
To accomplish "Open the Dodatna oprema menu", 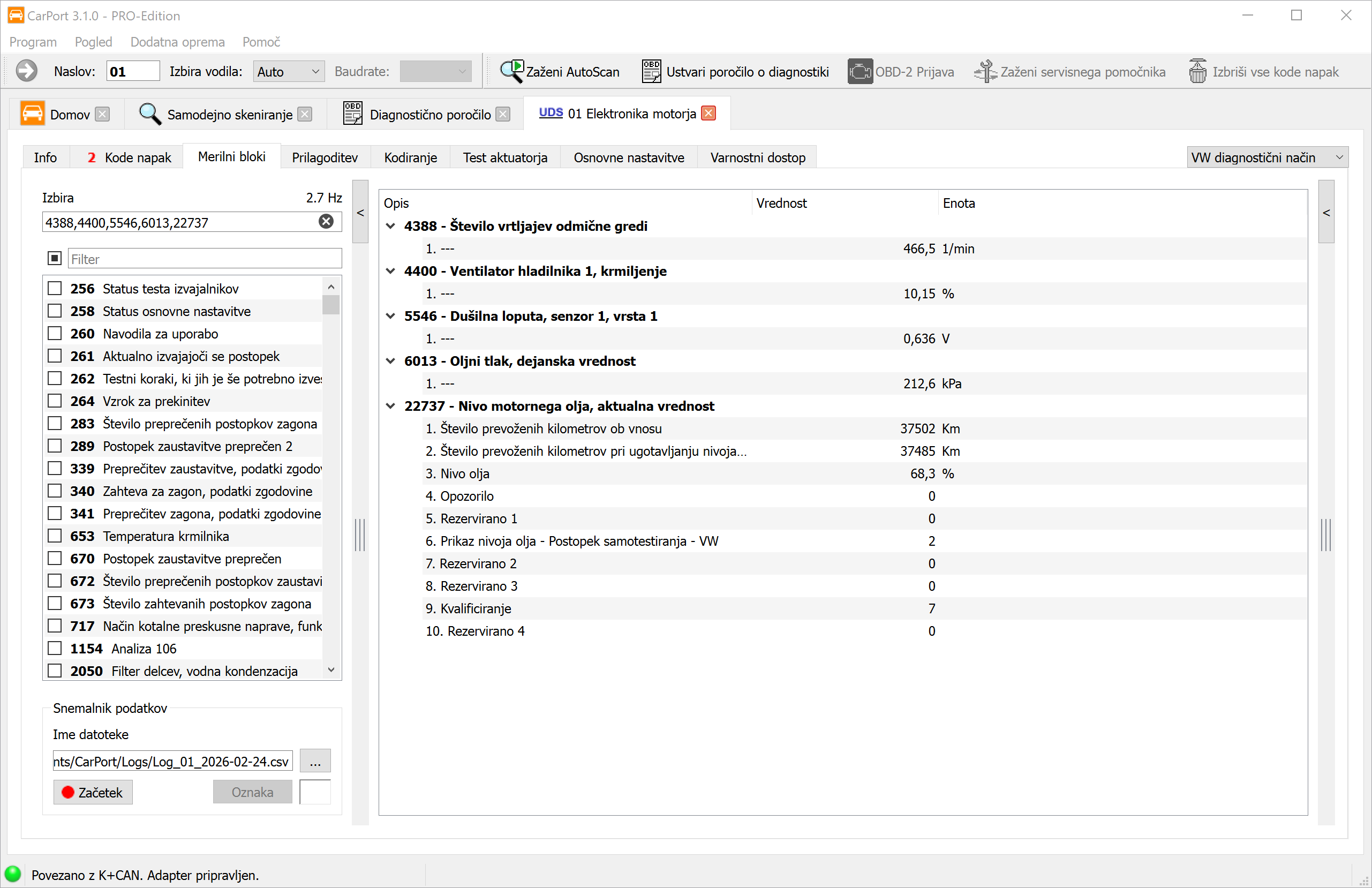I will 177,42.
